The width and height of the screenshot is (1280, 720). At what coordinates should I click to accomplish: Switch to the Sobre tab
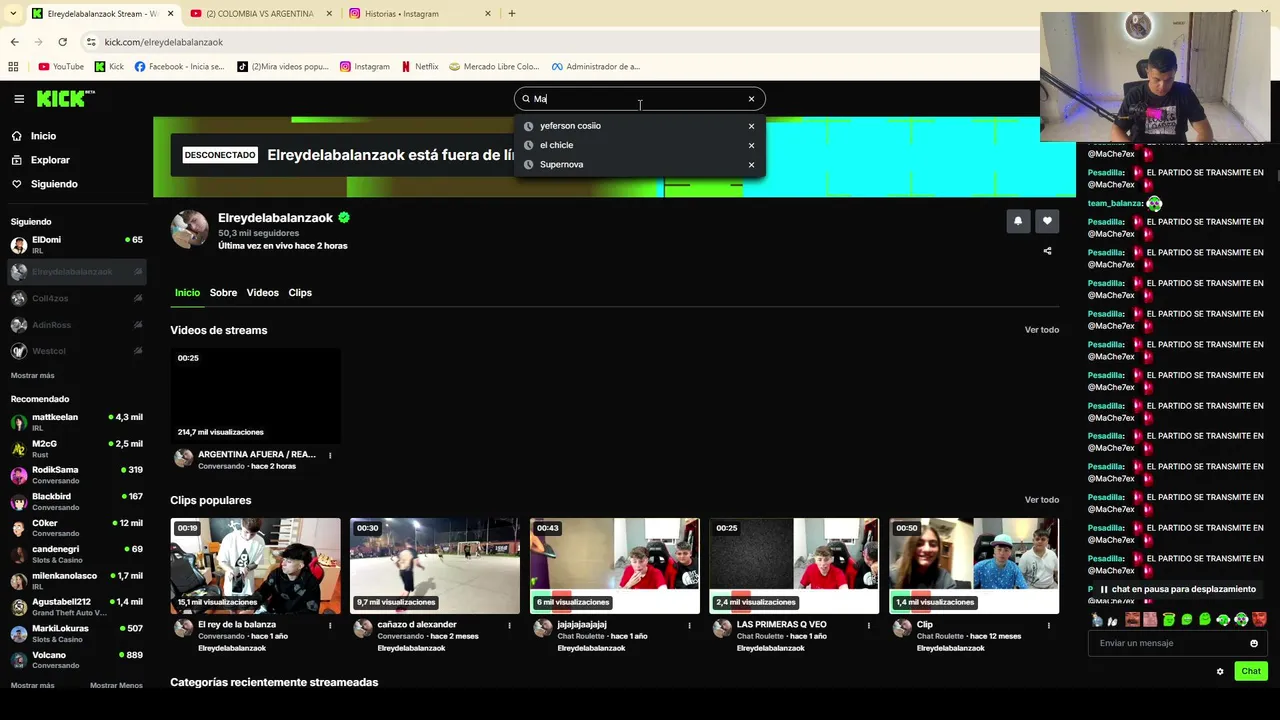pyautogui.click(x=223, y=293)
